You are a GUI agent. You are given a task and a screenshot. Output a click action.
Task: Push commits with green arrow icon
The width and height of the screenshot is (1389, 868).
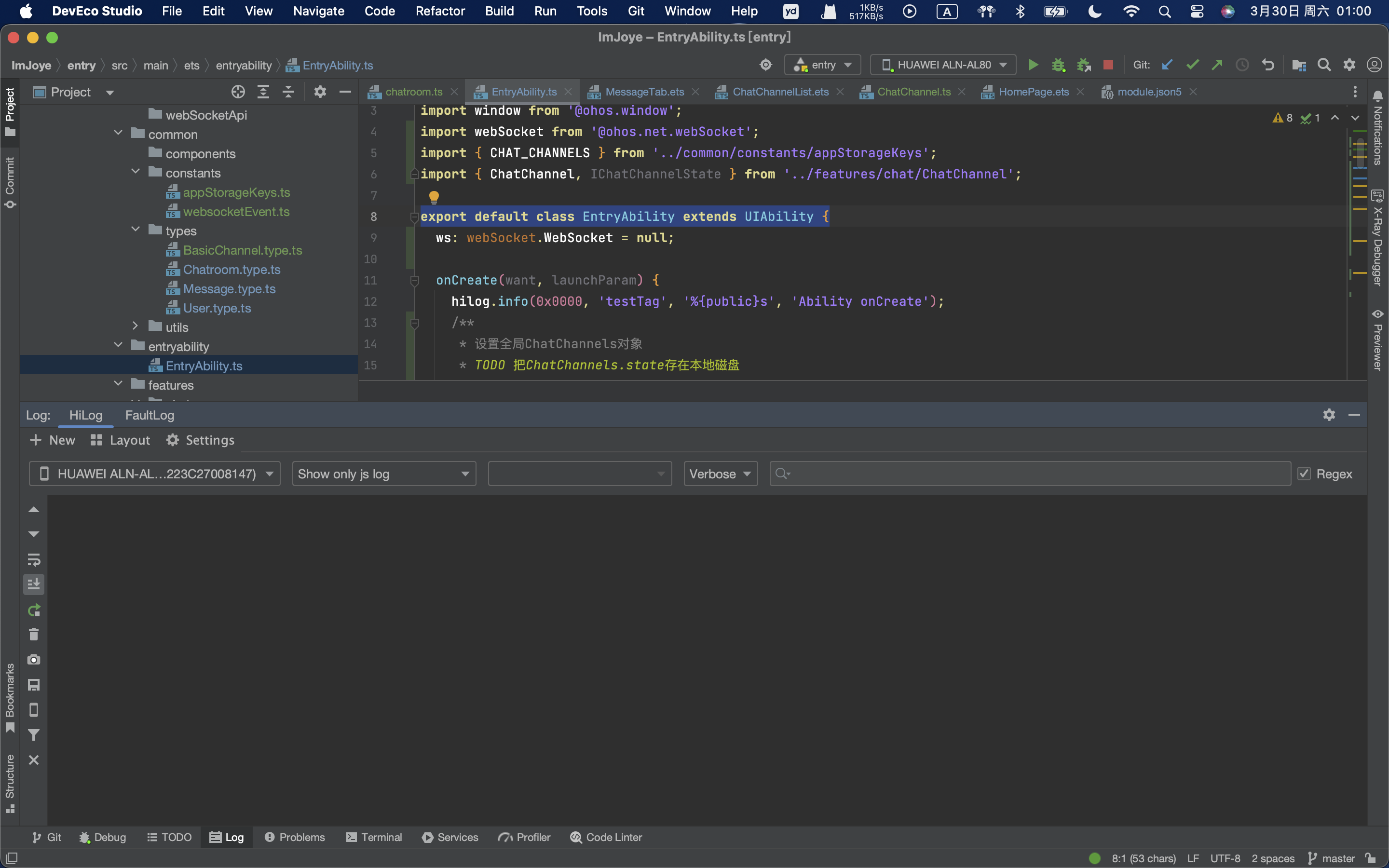pos(1217,65)
